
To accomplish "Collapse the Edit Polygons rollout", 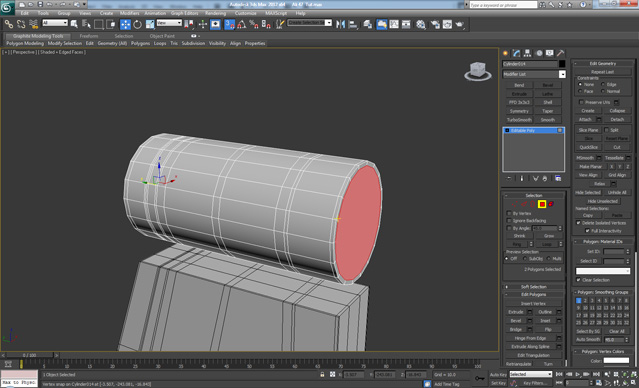I will point(534,295).
